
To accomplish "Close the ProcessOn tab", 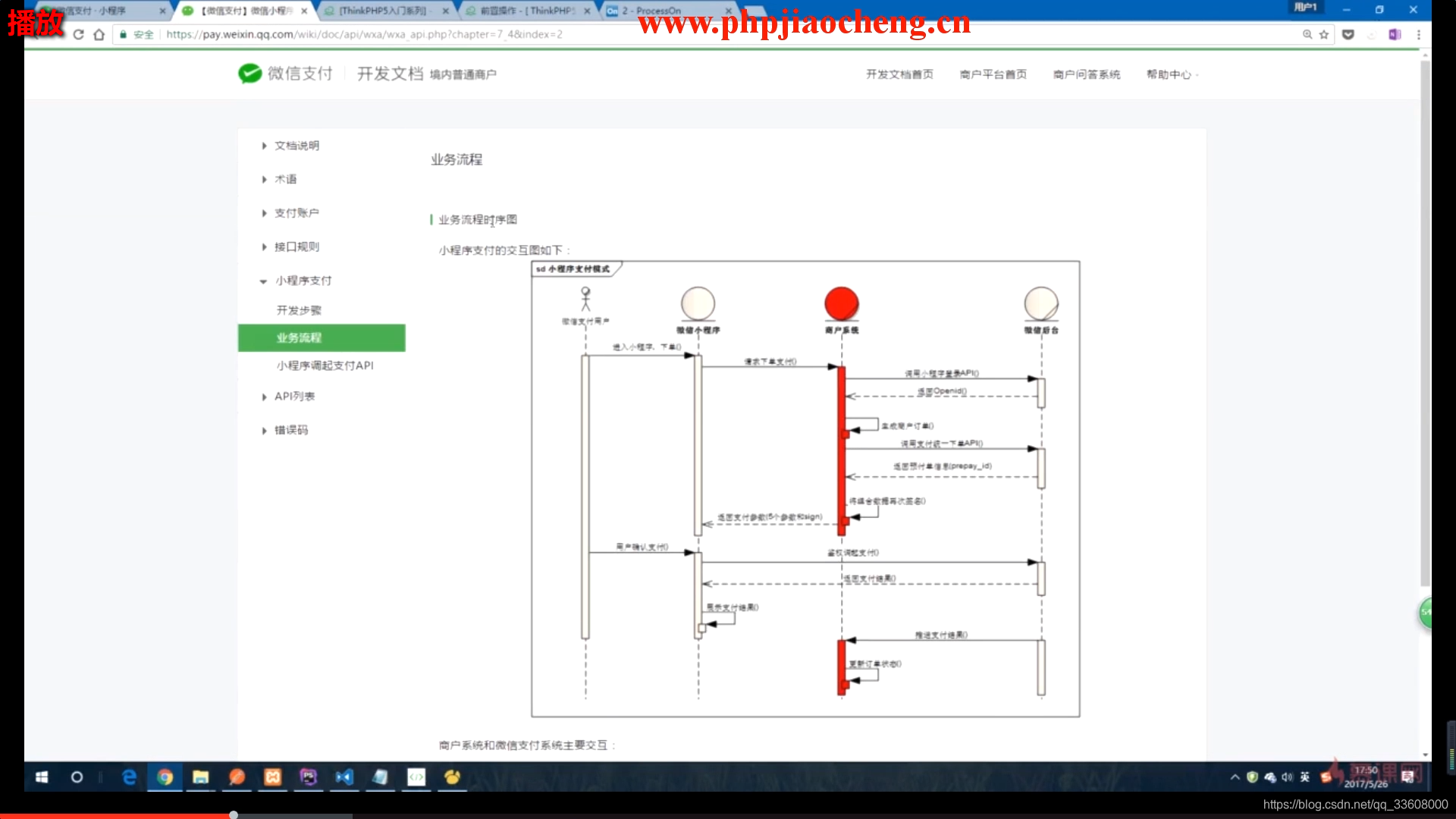I will point(728,11).
